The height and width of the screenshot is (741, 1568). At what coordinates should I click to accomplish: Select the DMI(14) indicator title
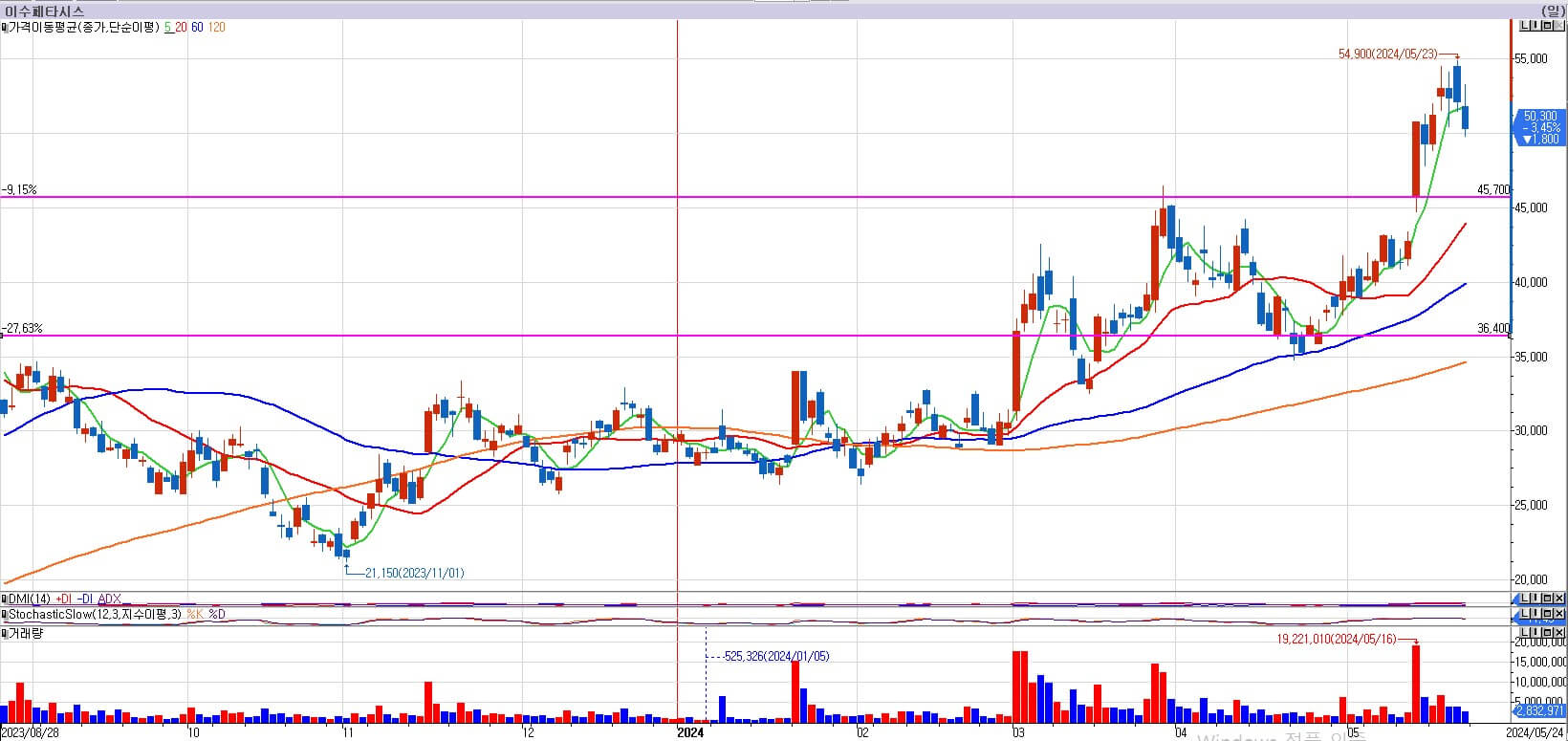pyautogui.click(x=29, y=599)
